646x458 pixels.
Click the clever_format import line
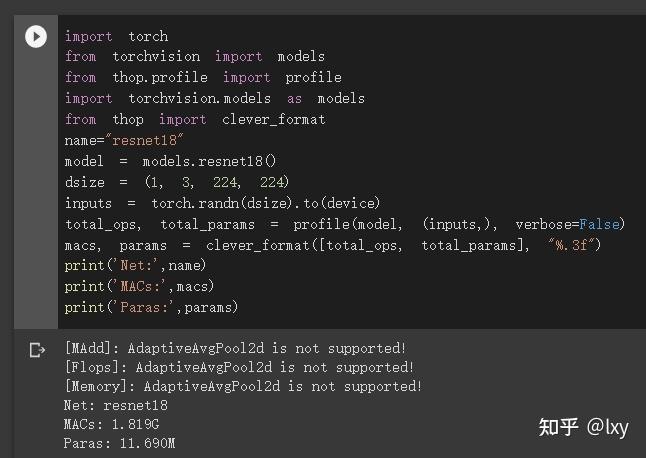[194, 119]
